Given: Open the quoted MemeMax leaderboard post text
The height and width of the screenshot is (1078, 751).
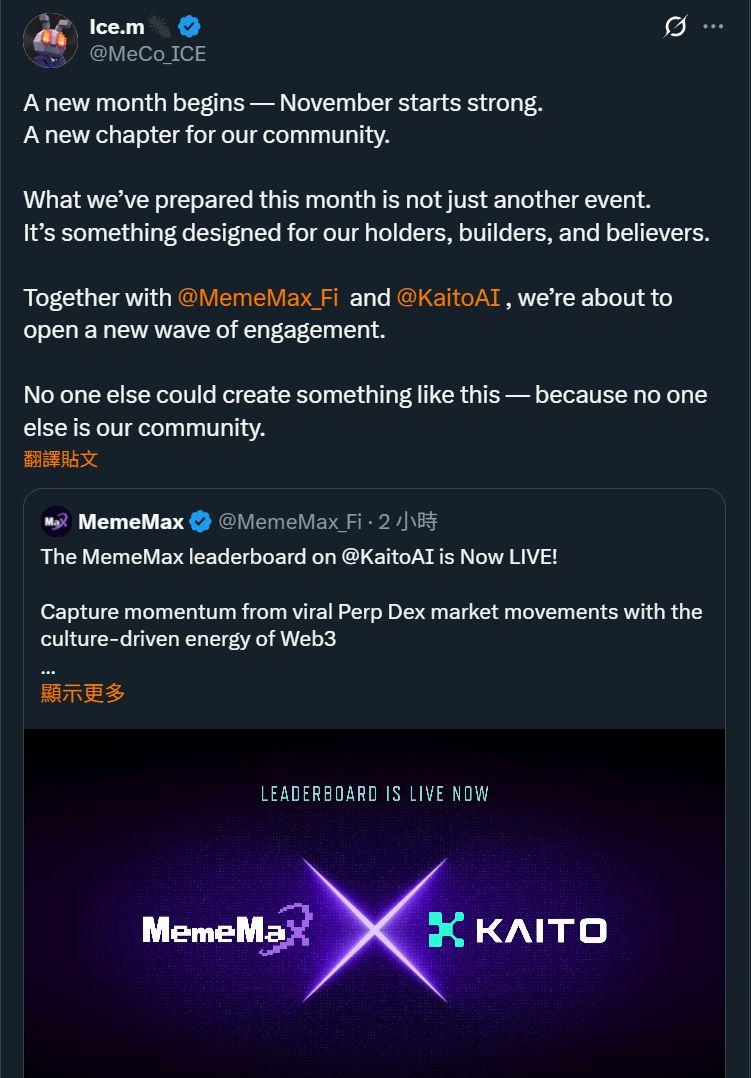Looking at the screenshot, I should click(x=300, y=557).
